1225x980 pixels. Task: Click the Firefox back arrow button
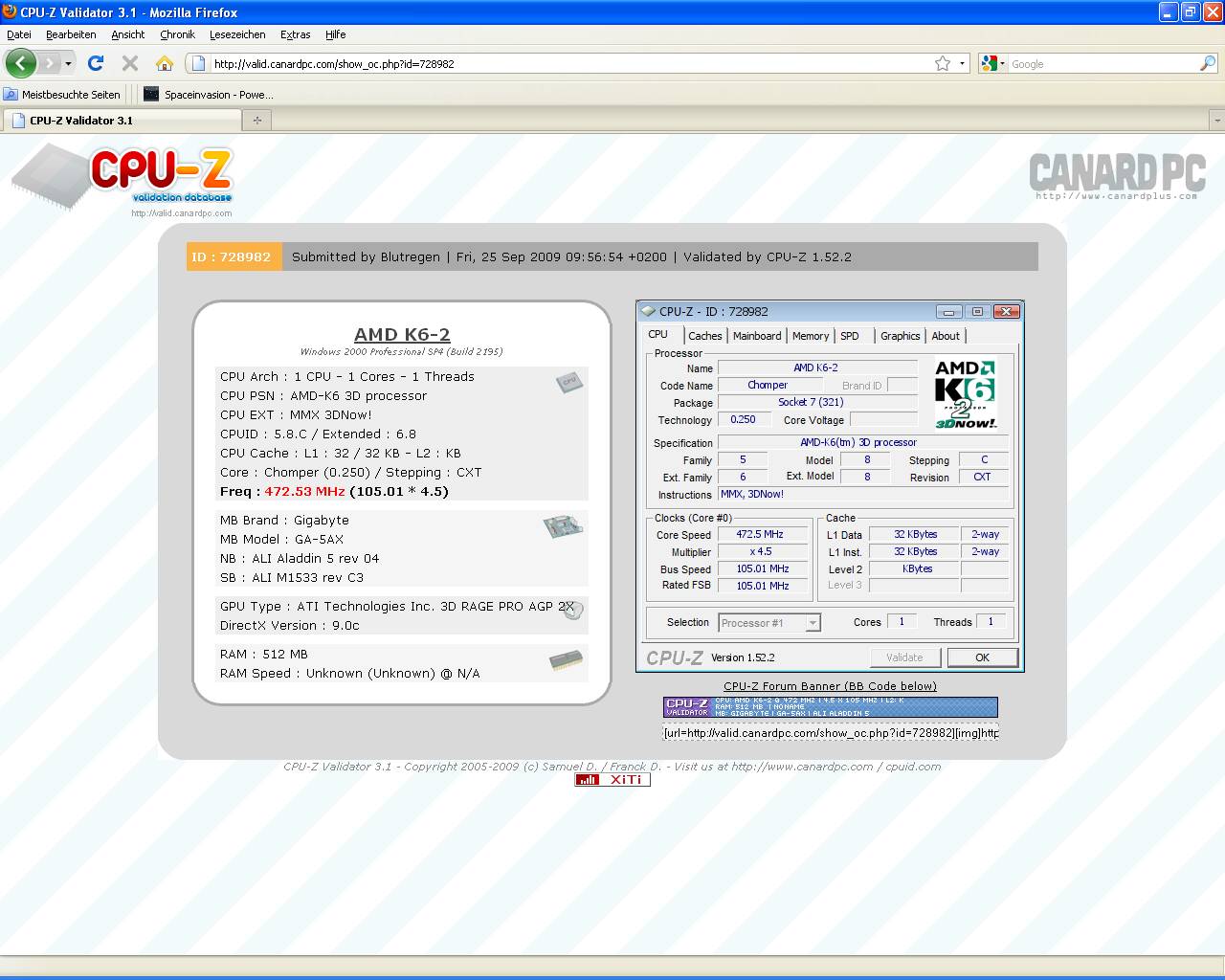click(x=20, y=63)
